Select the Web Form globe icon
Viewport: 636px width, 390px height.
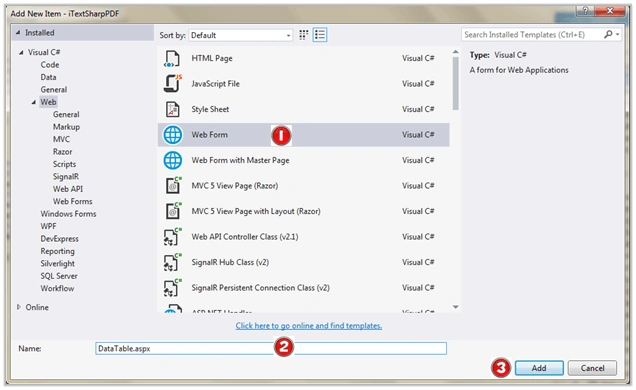[x=173, y=135]
